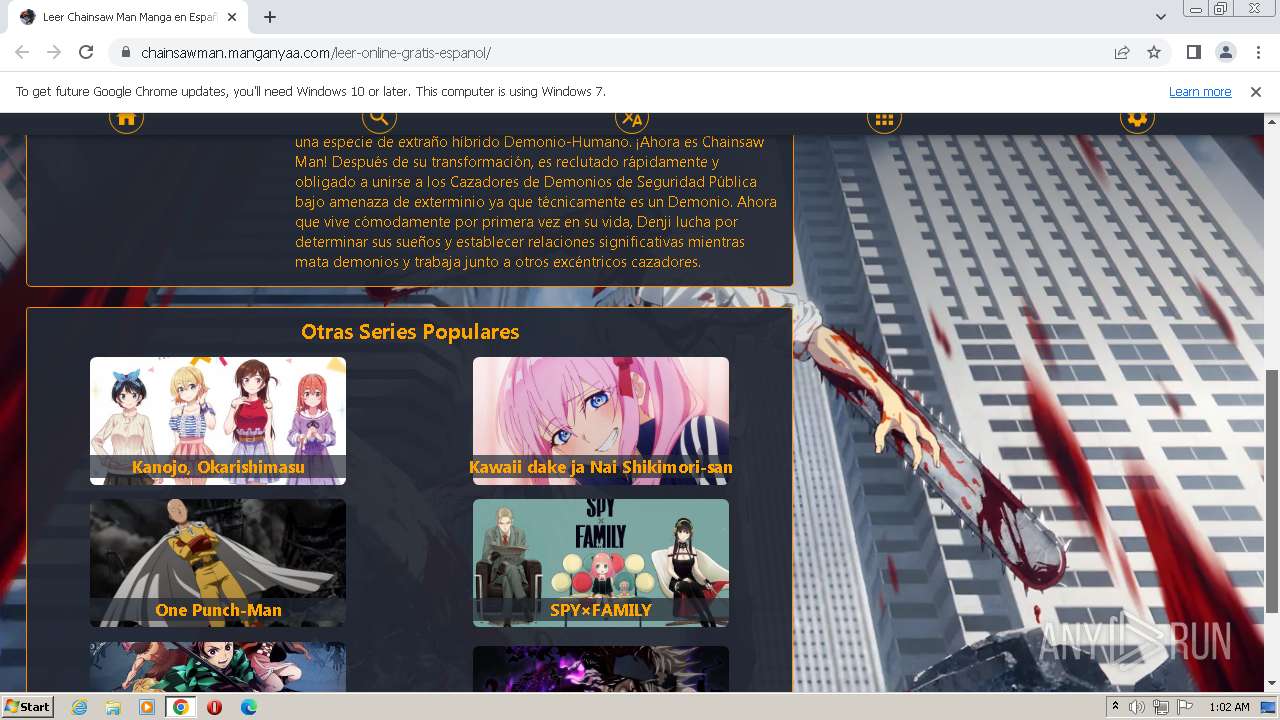
Task: Show hidden system tray icons
Action: pos(1115,707)
